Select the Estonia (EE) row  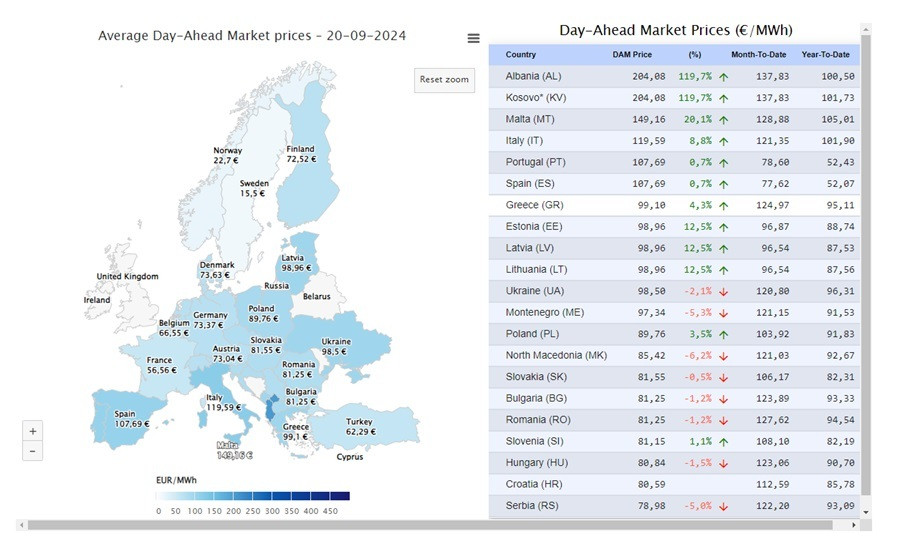[x=674, y=227]
